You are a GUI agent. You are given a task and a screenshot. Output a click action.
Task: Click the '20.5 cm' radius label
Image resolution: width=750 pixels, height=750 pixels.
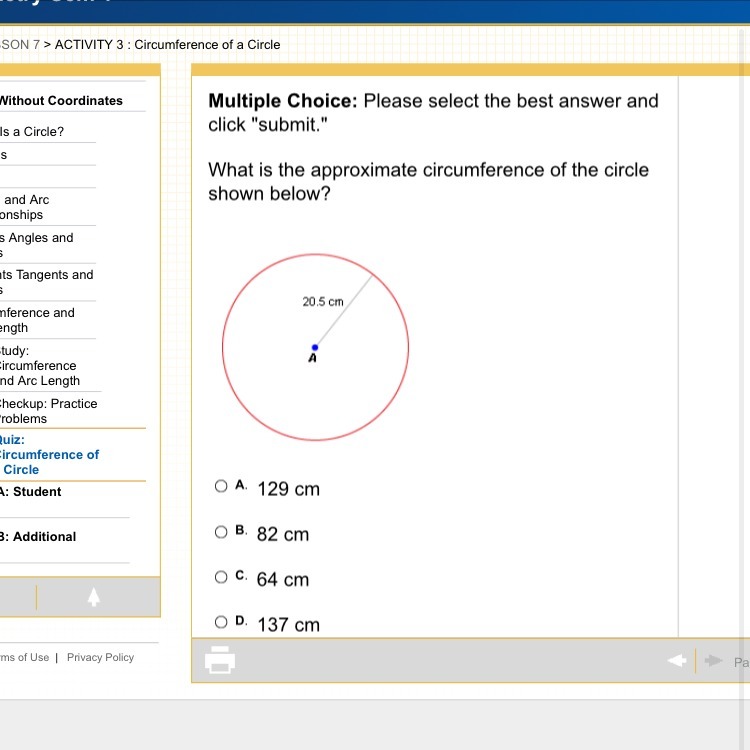coord(323,302)
